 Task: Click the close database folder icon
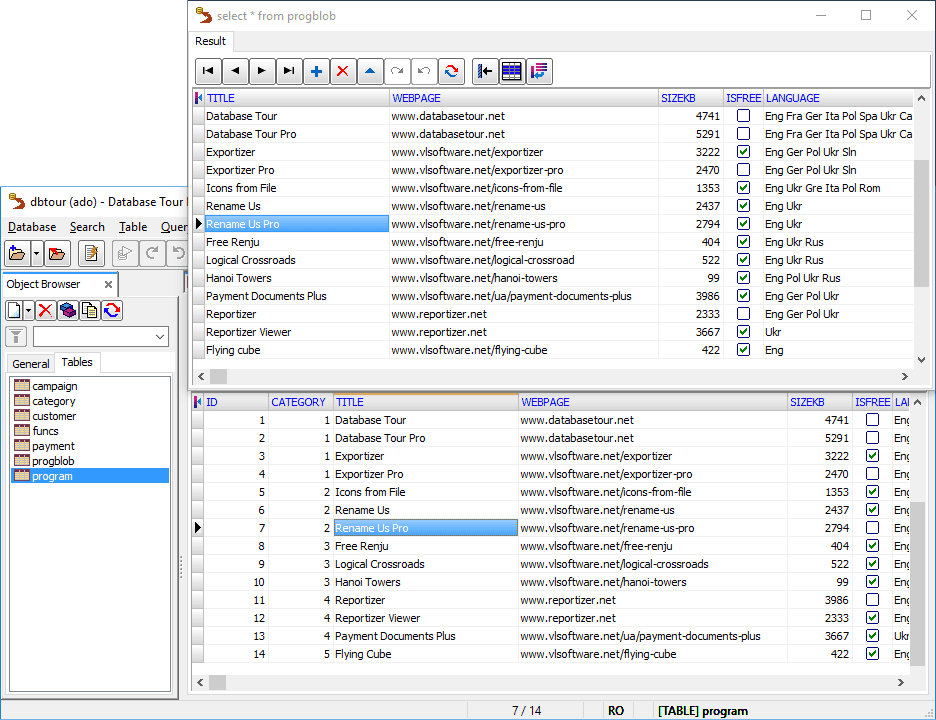pyautogui.click(x=57, y=253)
